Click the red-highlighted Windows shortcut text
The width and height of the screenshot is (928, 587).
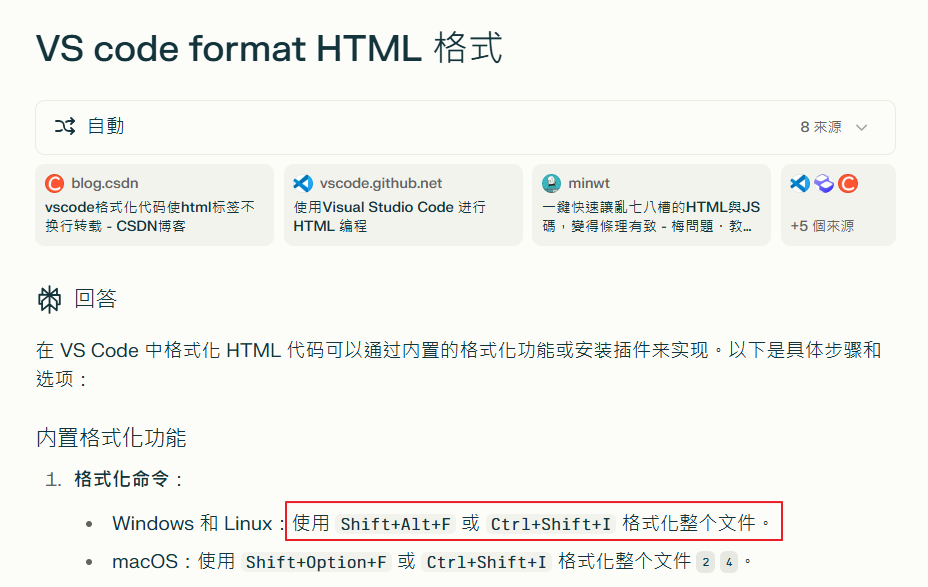tap(535, 522)
